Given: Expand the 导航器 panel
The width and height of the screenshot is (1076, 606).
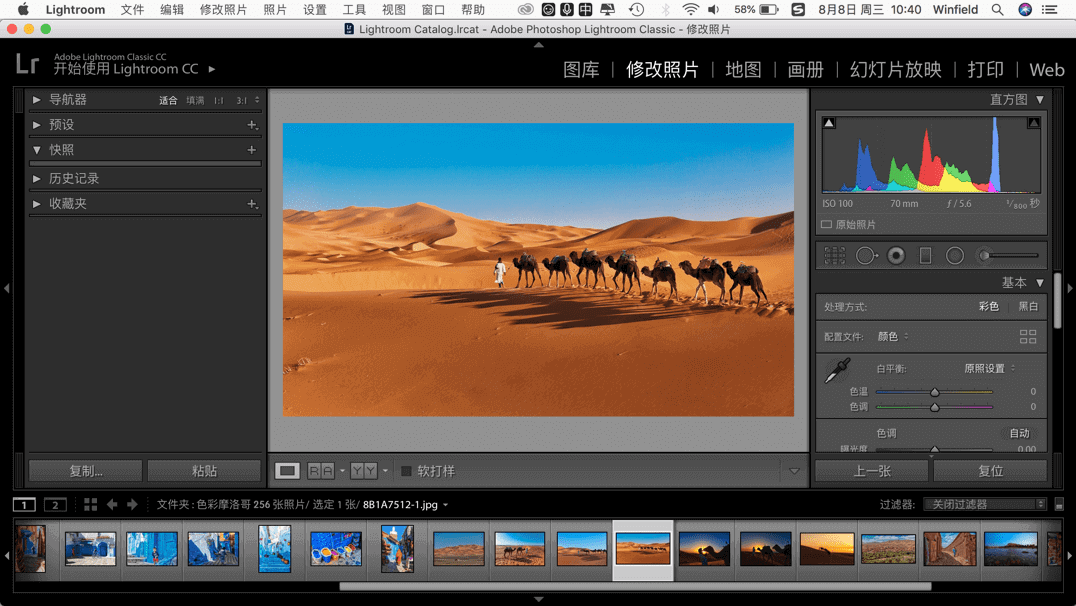Looking at the screenshot, I should [x=36, y=100].
